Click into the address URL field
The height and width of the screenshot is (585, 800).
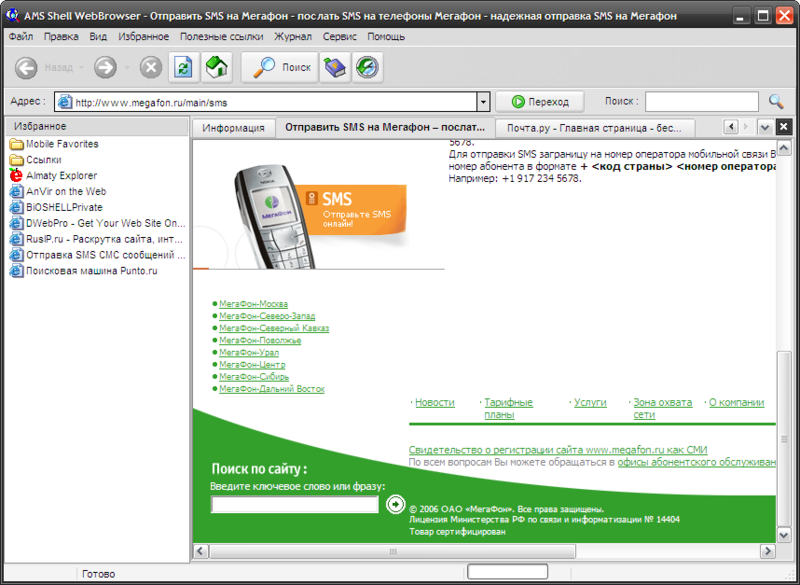pyautogui.click(x=274, y=103)
